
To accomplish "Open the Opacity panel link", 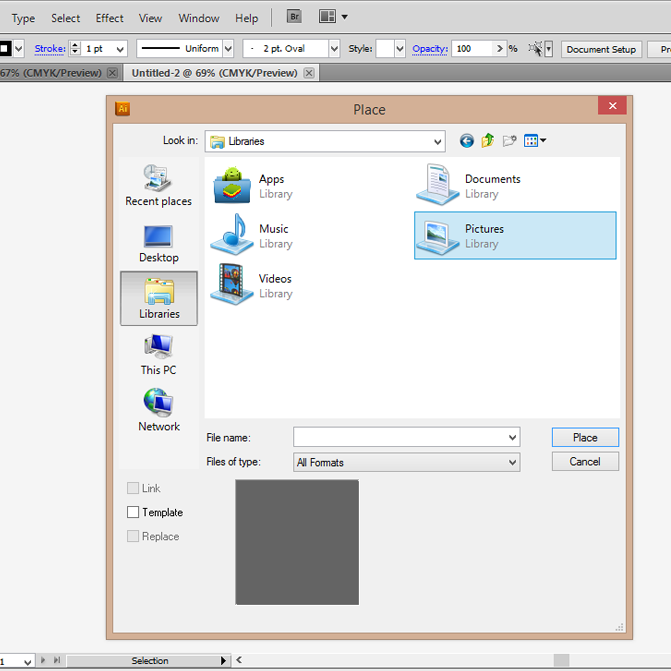I will coord(430,49).
